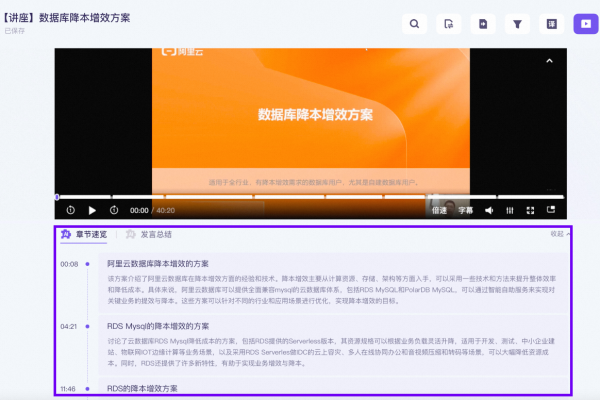The width and height of the screenshot is (600, 400).
Task: Collapse the video player with the top-right chevron
Action: click(x=549, y=60)
